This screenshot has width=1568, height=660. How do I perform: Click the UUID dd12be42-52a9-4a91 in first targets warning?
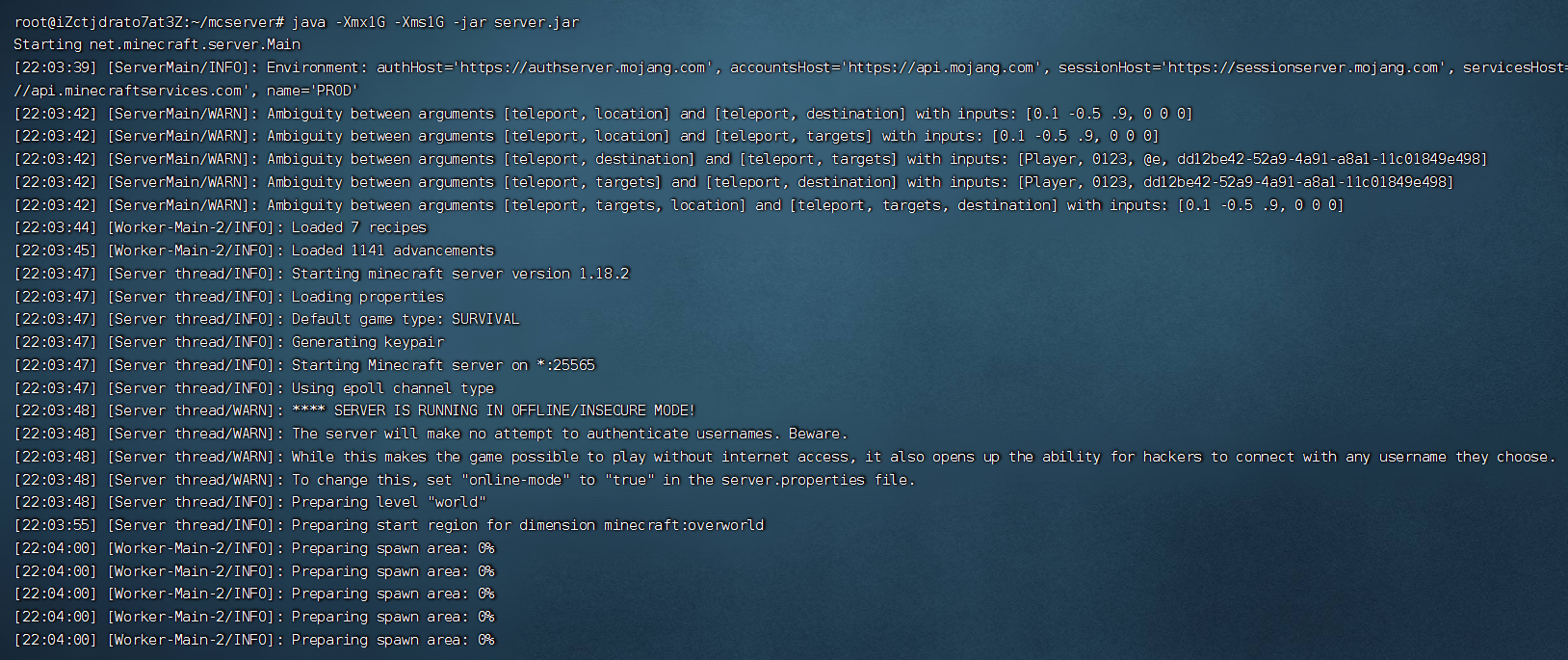click(x=1332, y=159)
